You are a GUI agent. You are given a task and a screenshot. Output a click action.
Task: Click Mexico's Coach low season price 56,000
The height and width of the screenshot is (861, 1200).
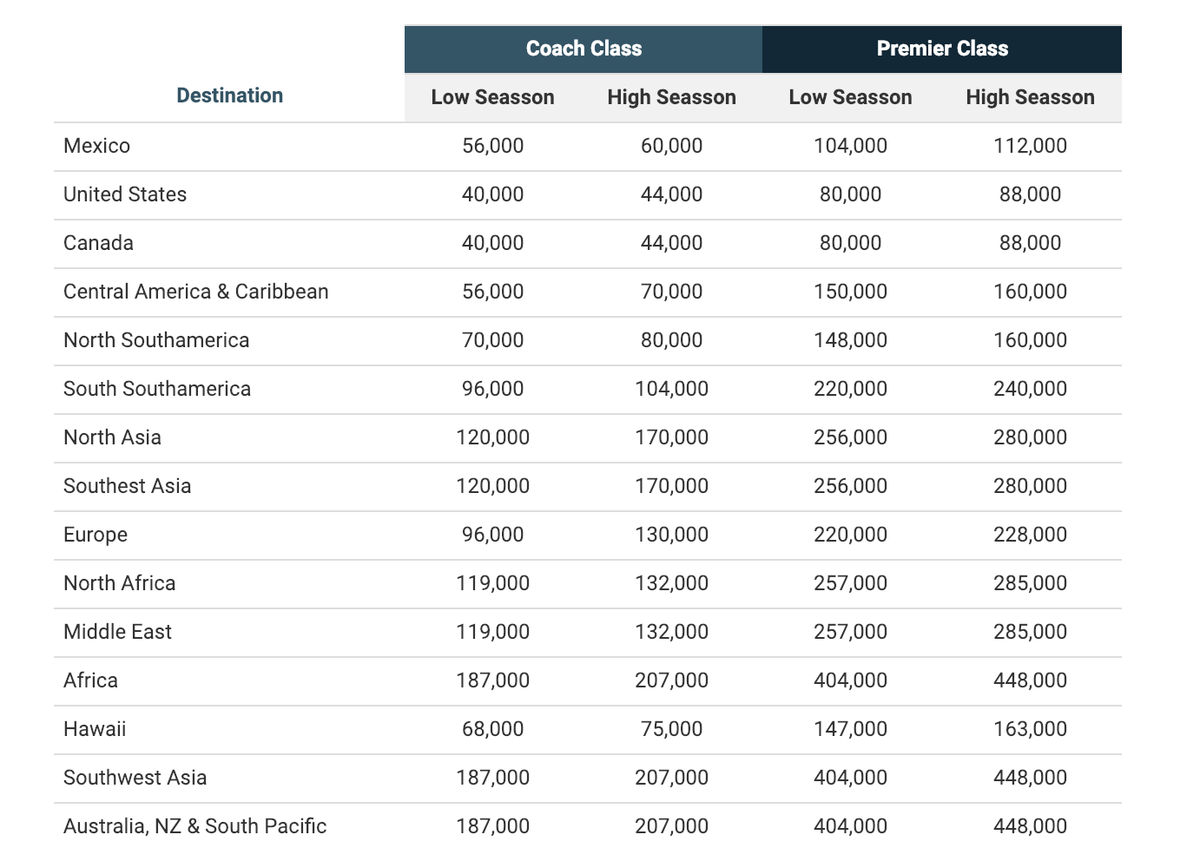point(493,145)
